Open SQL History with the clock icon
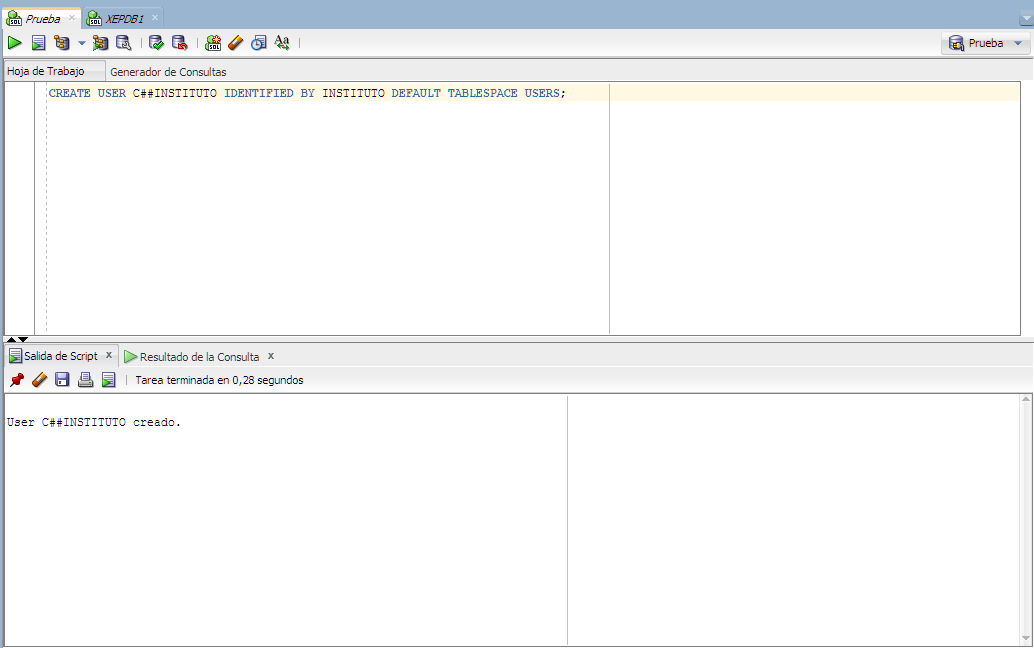 click(x=259, y=43)
